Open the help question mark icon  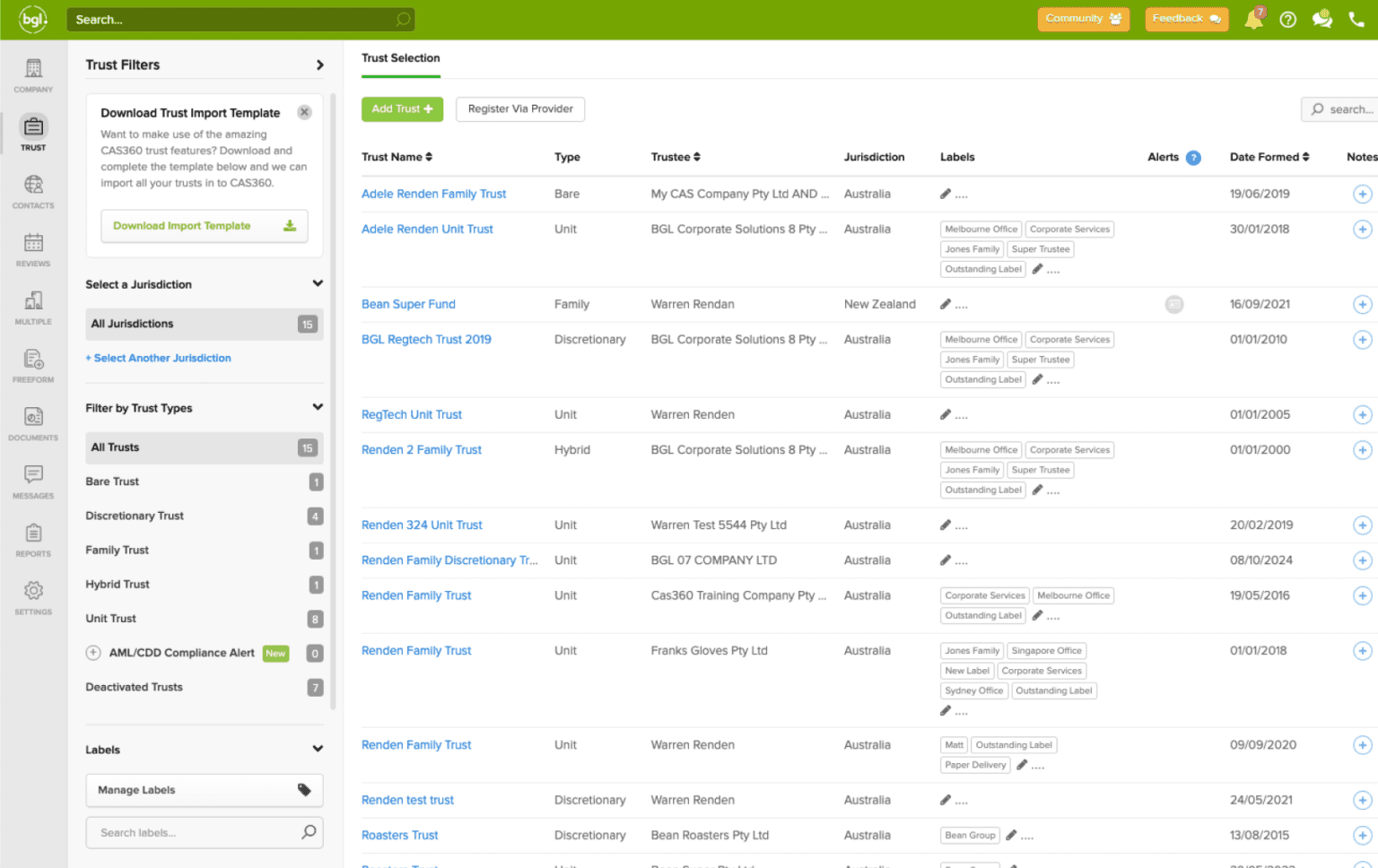click(1287, 20)
